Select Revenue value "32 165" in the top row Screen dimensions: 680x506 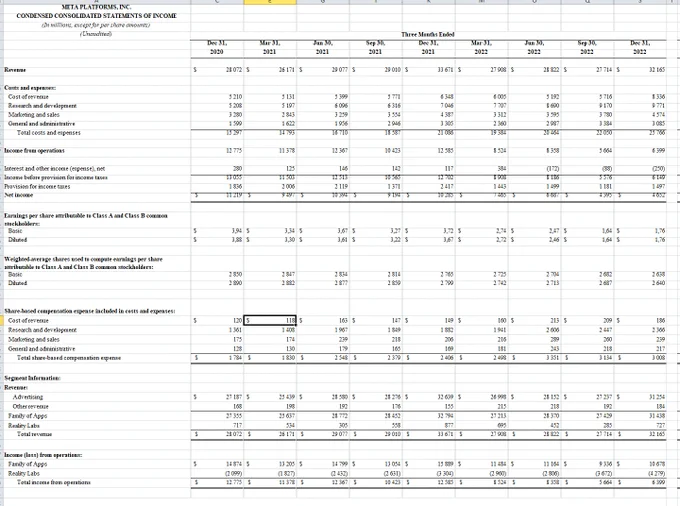pos(657,69)
